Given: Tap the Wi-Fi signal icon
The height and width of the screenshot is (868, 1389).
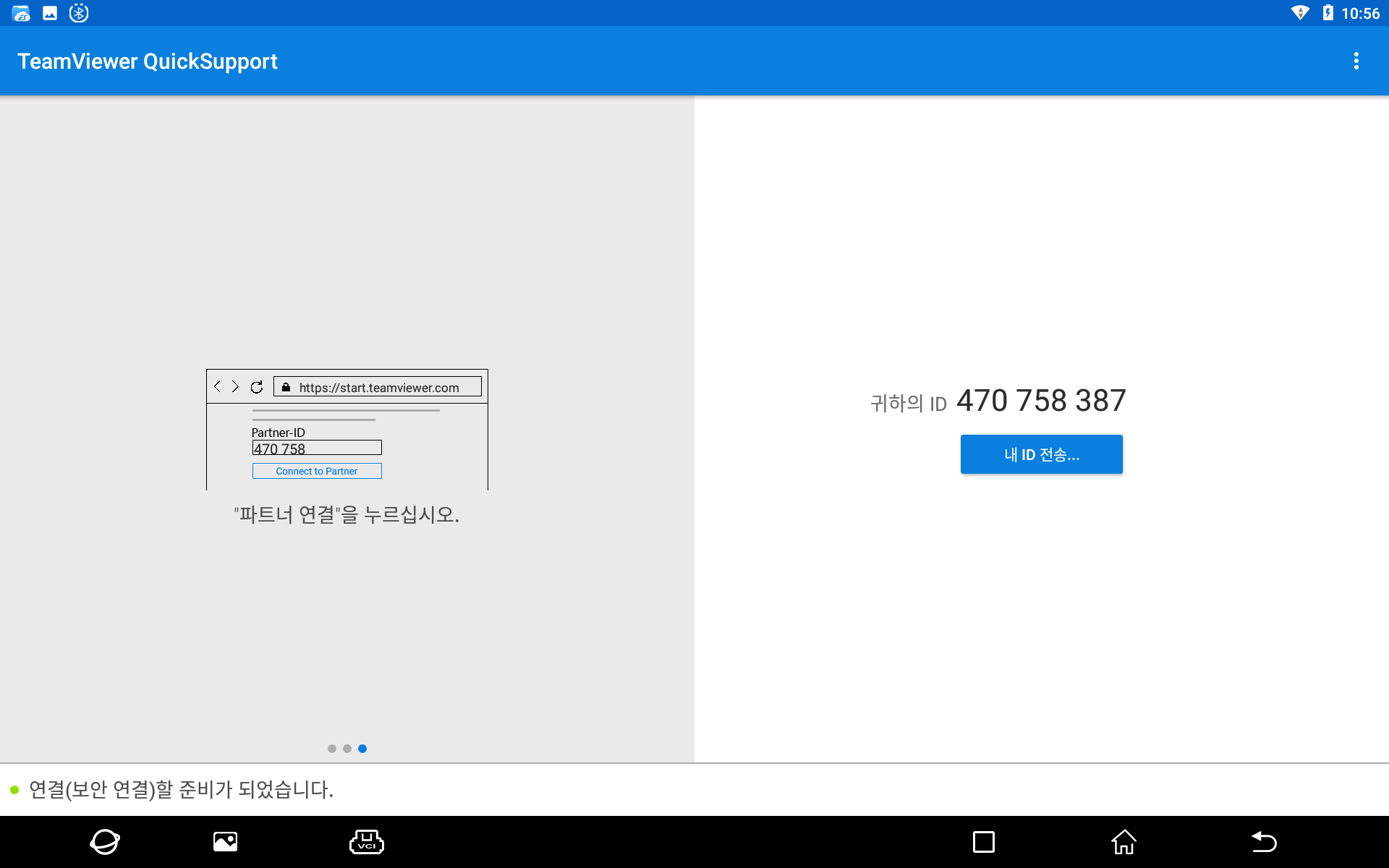Looking at the screenshot, I should point(1300,13).
